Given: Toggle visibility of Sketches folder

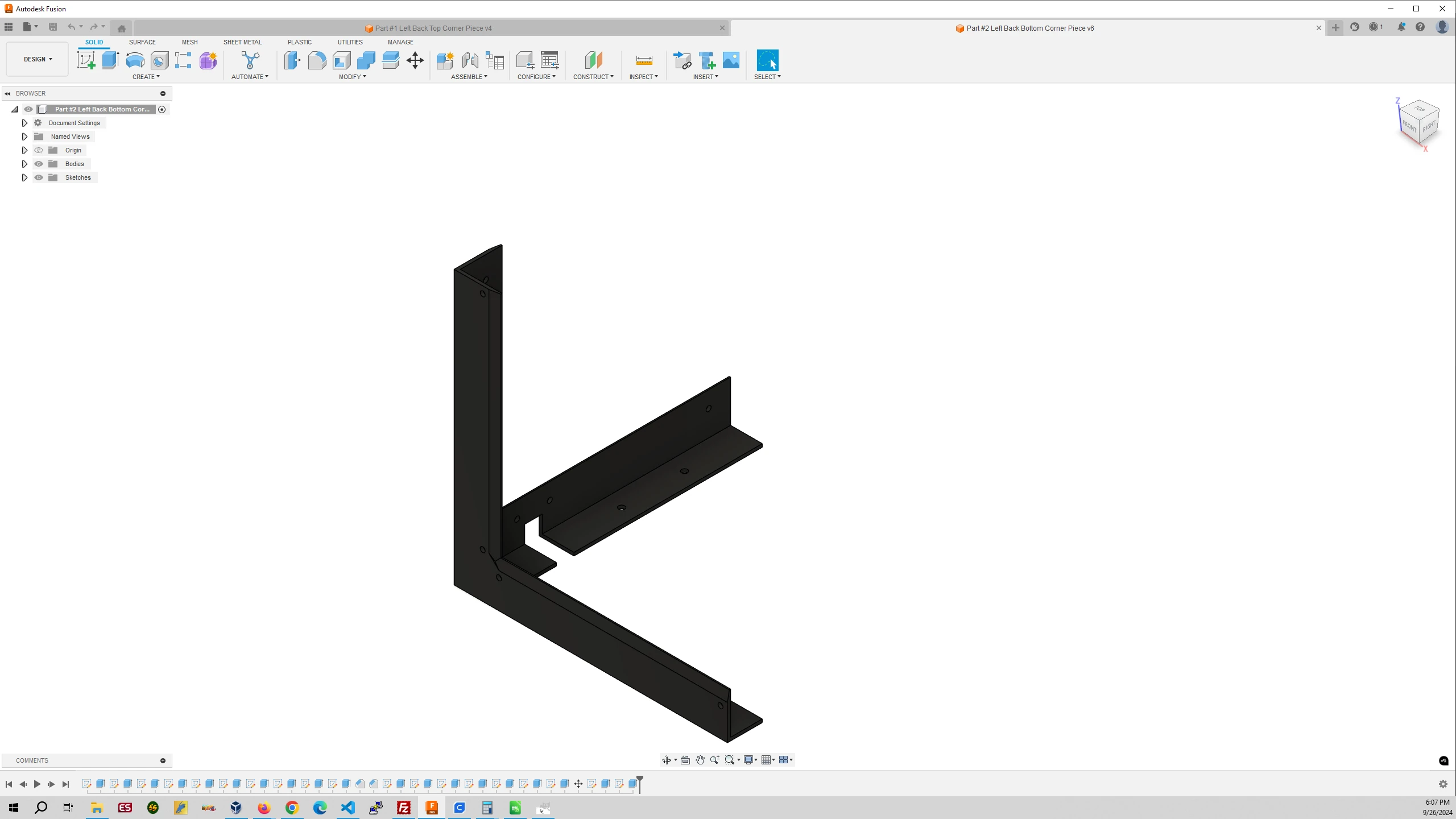Looking at the screenshot, I should coord(39,177).
